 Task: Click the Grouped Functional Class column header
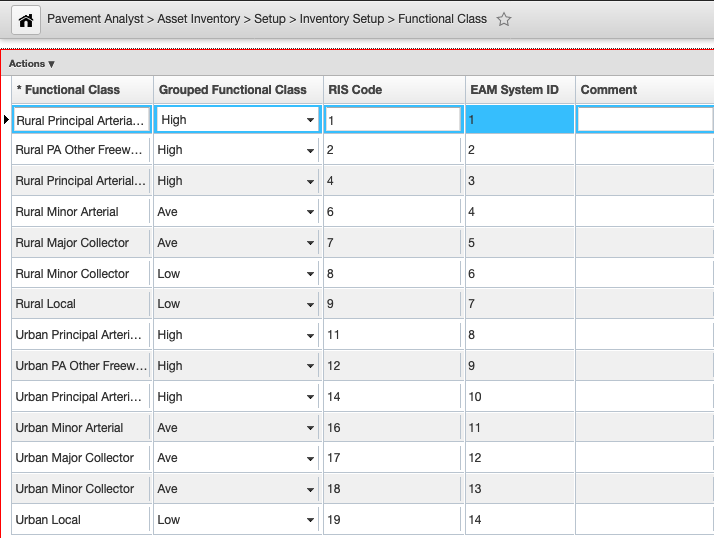233,90
